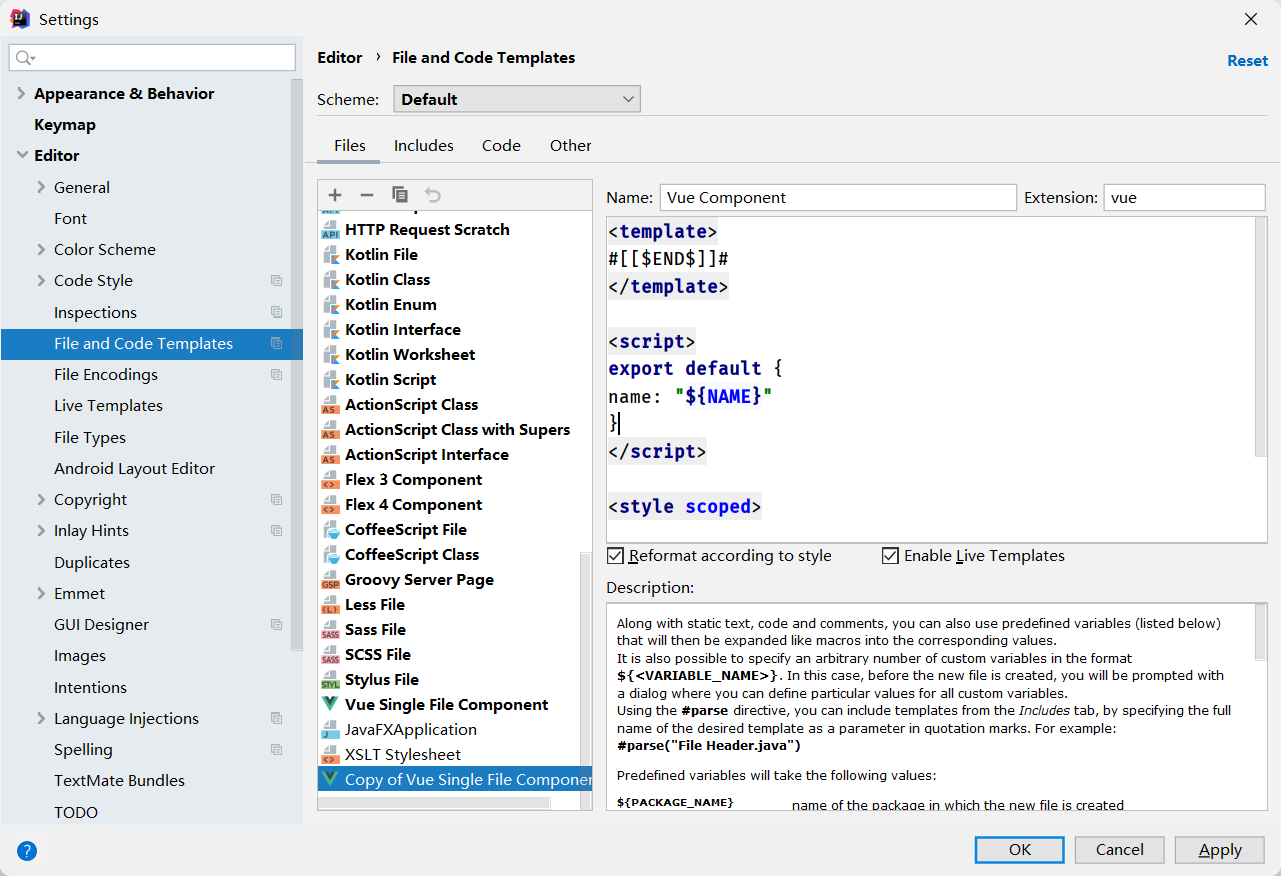Click the Description pane vertical scrollbar
1281x876 pixels.
point(1261,632)
